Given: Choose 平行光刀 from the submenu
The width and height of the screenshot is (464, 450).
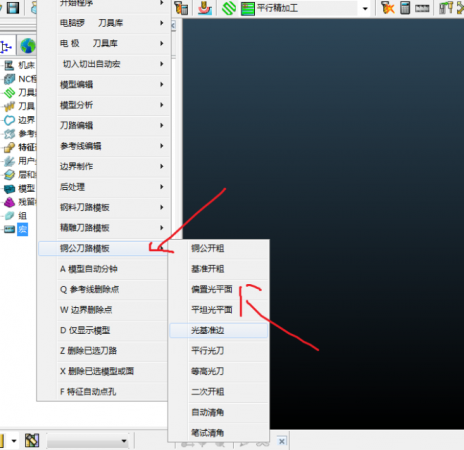Looking at the screenshot, I should pos(219,351).
